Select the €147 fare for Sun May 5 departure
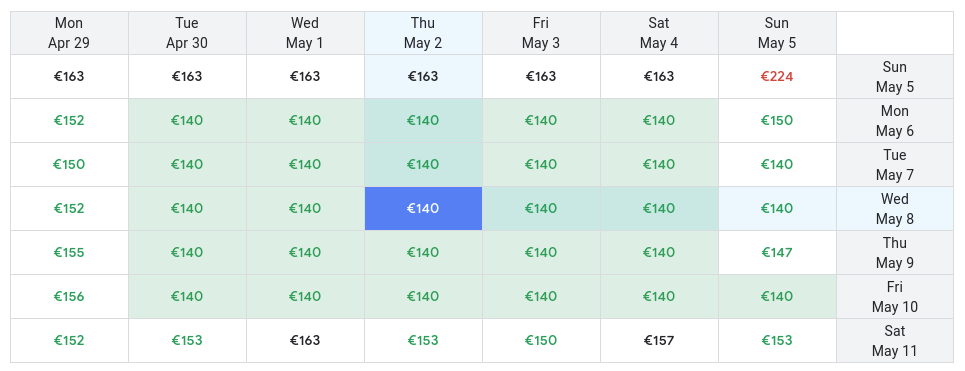The height and width of the screenshot is (371, 965). pyautogui.click(x=777, y=252)
